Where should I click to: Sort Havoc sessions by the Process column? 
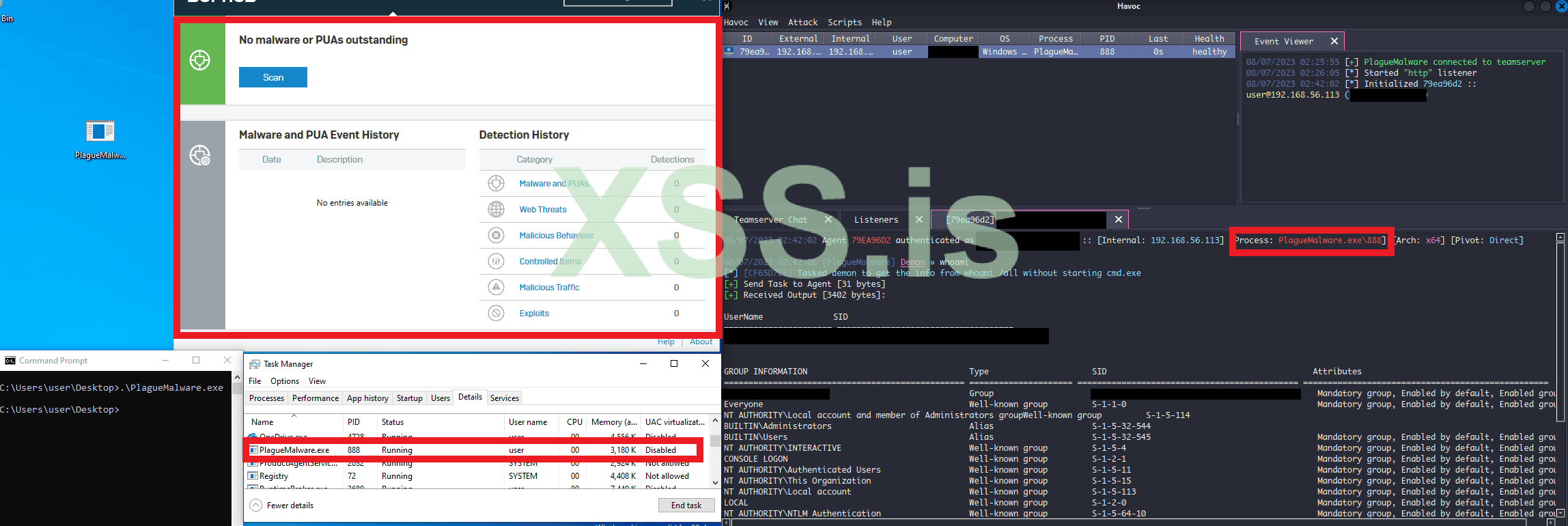pos(1056,39)
